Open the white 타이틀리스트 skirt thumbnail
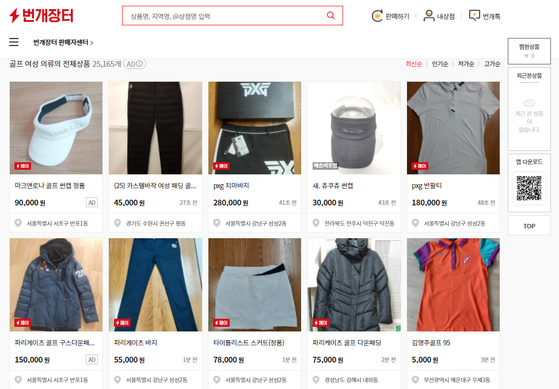This screenshot has height=389, width=559. pyautogui.click(x=255, y=285)
